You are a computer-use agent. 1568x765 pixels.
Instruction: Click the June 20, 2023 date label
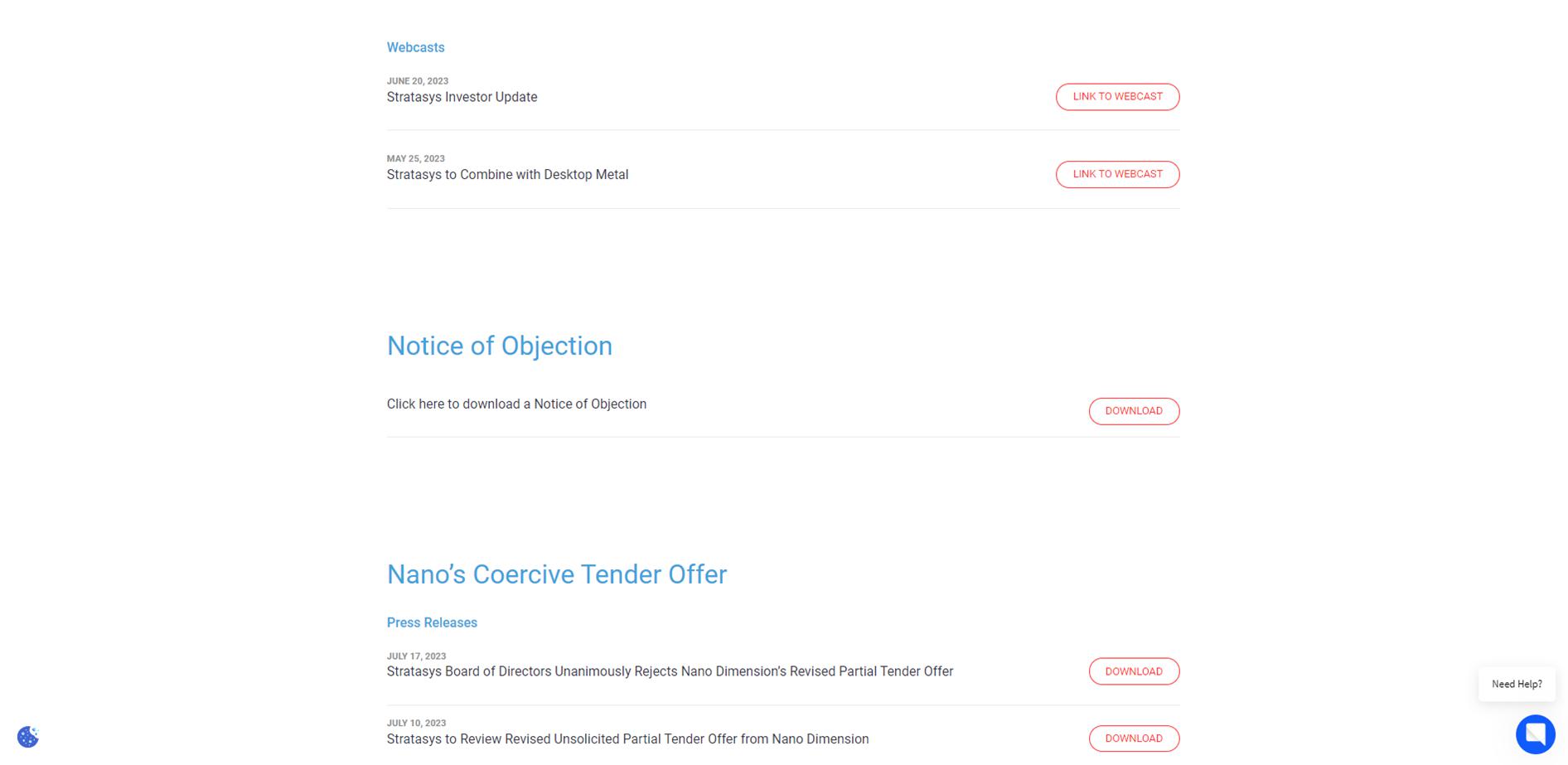417,81
